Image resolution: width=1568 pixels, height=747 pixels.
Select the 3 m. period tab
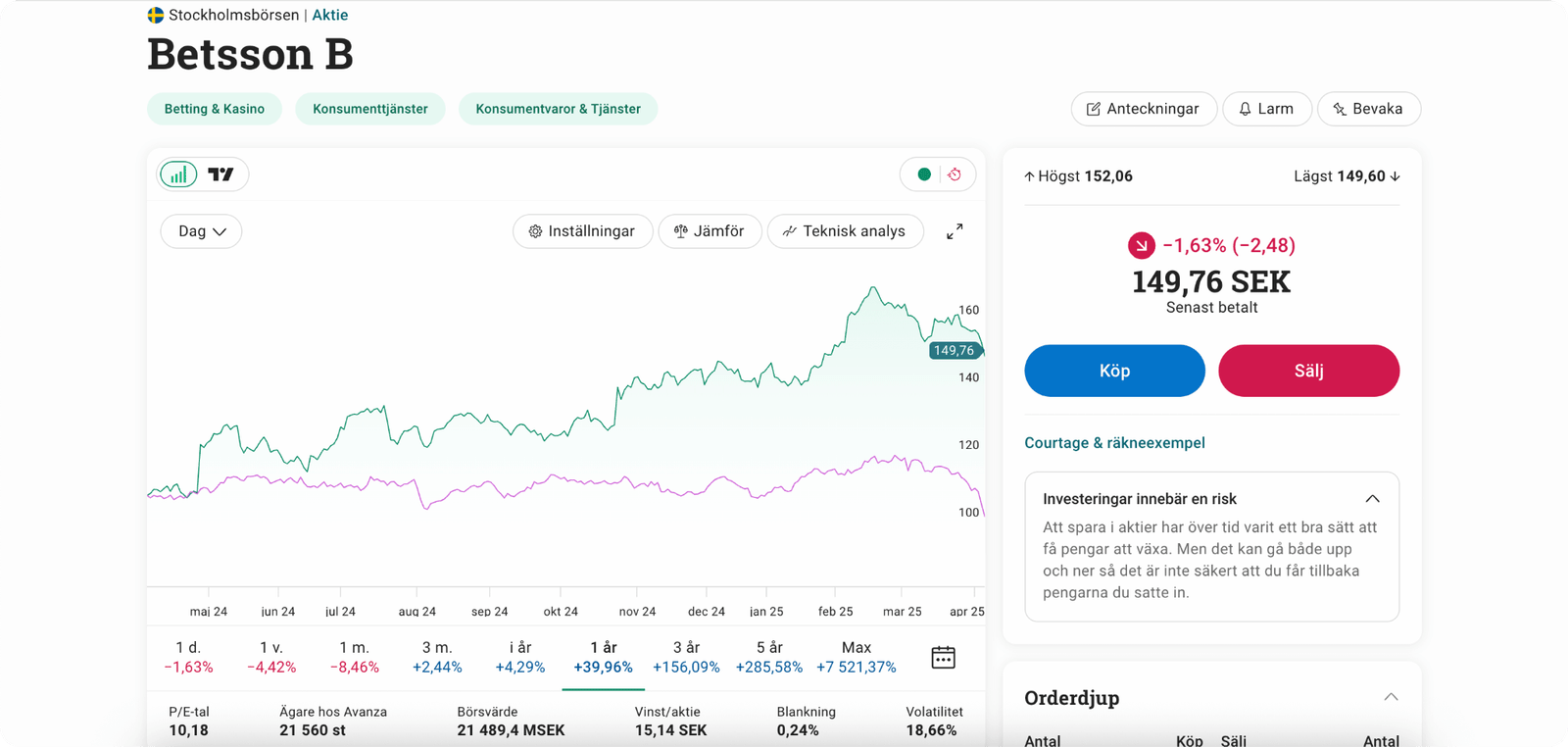tap(437, 657)
